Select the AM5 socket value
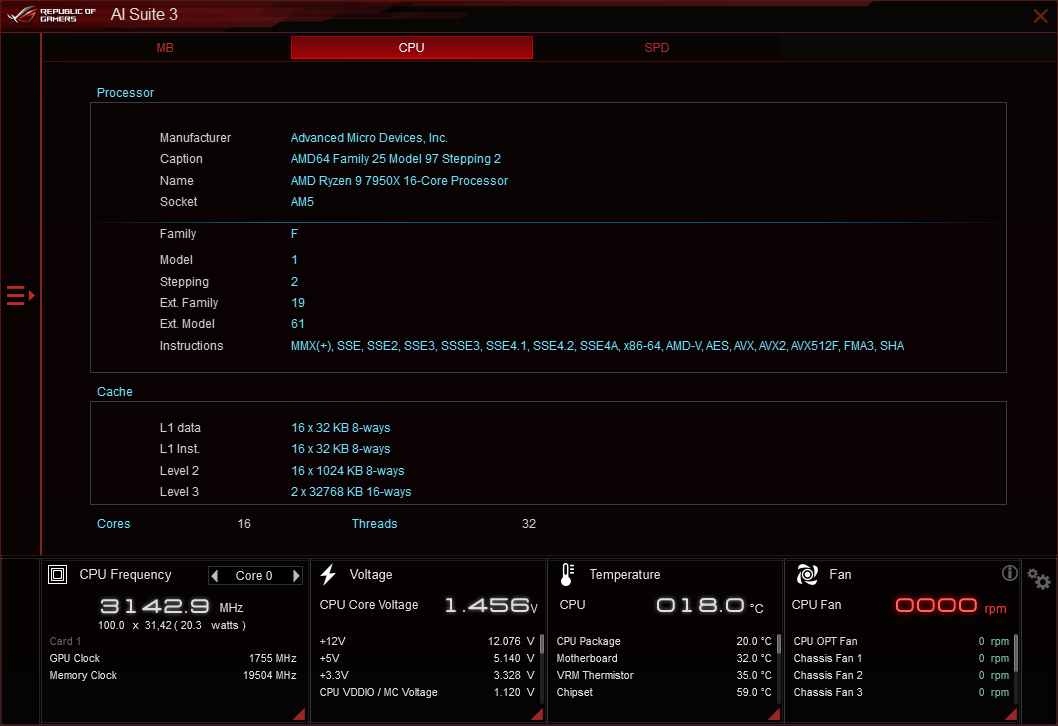The image size is (1058, 726). coord(302,202)
